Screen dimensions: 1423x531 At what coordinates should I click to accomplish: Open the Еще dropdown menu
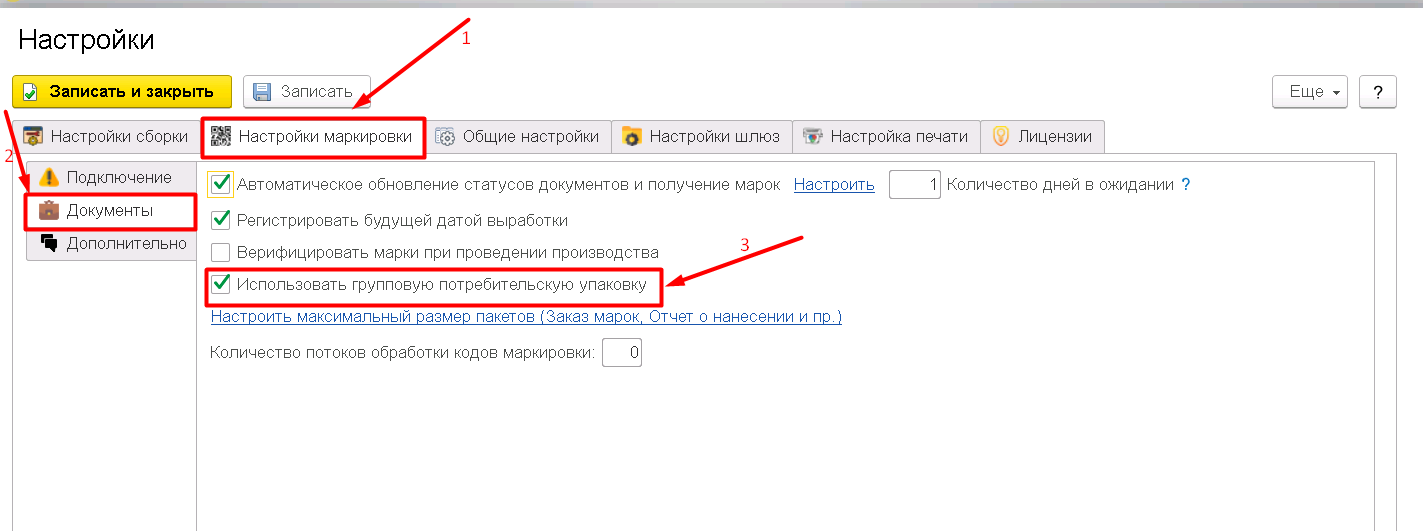[x=1309, y=92]
